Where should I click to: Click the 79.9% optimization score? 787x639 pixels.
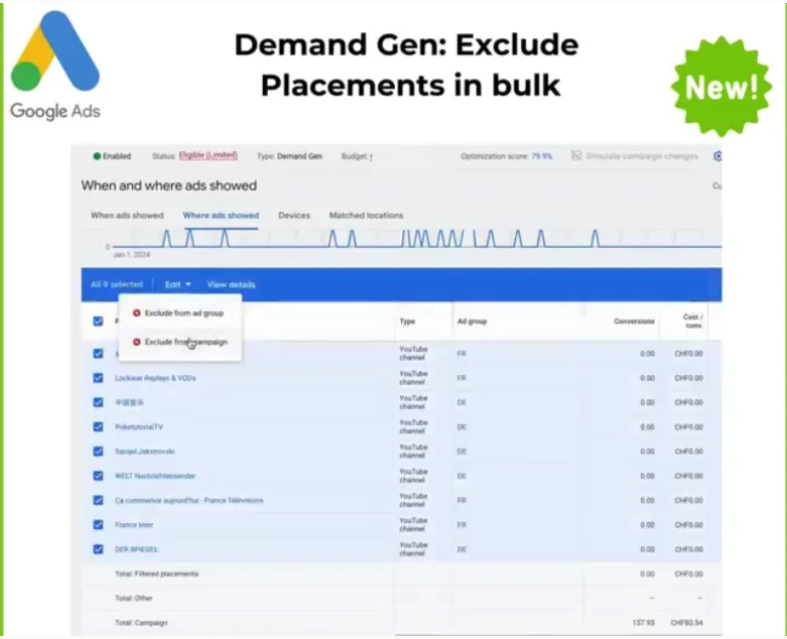tap(542, 156)
